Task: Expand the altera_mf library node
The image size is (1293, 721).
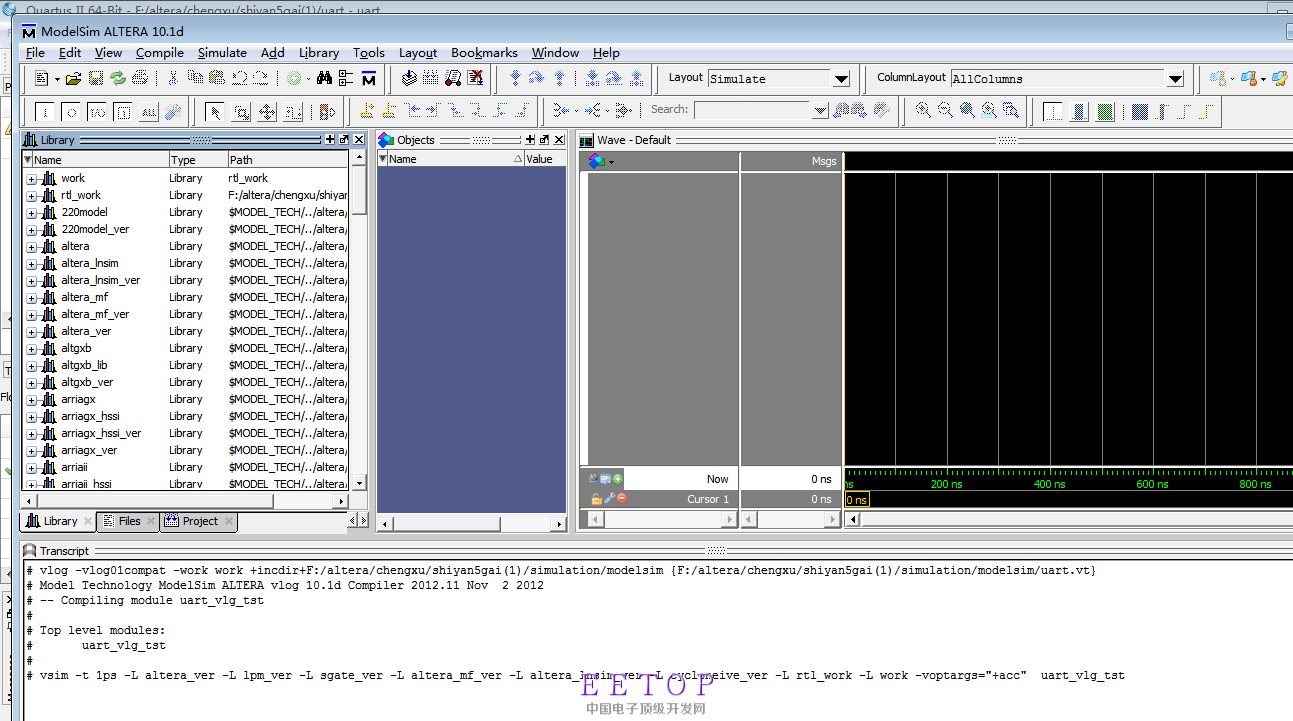Action: pos(32,298)
